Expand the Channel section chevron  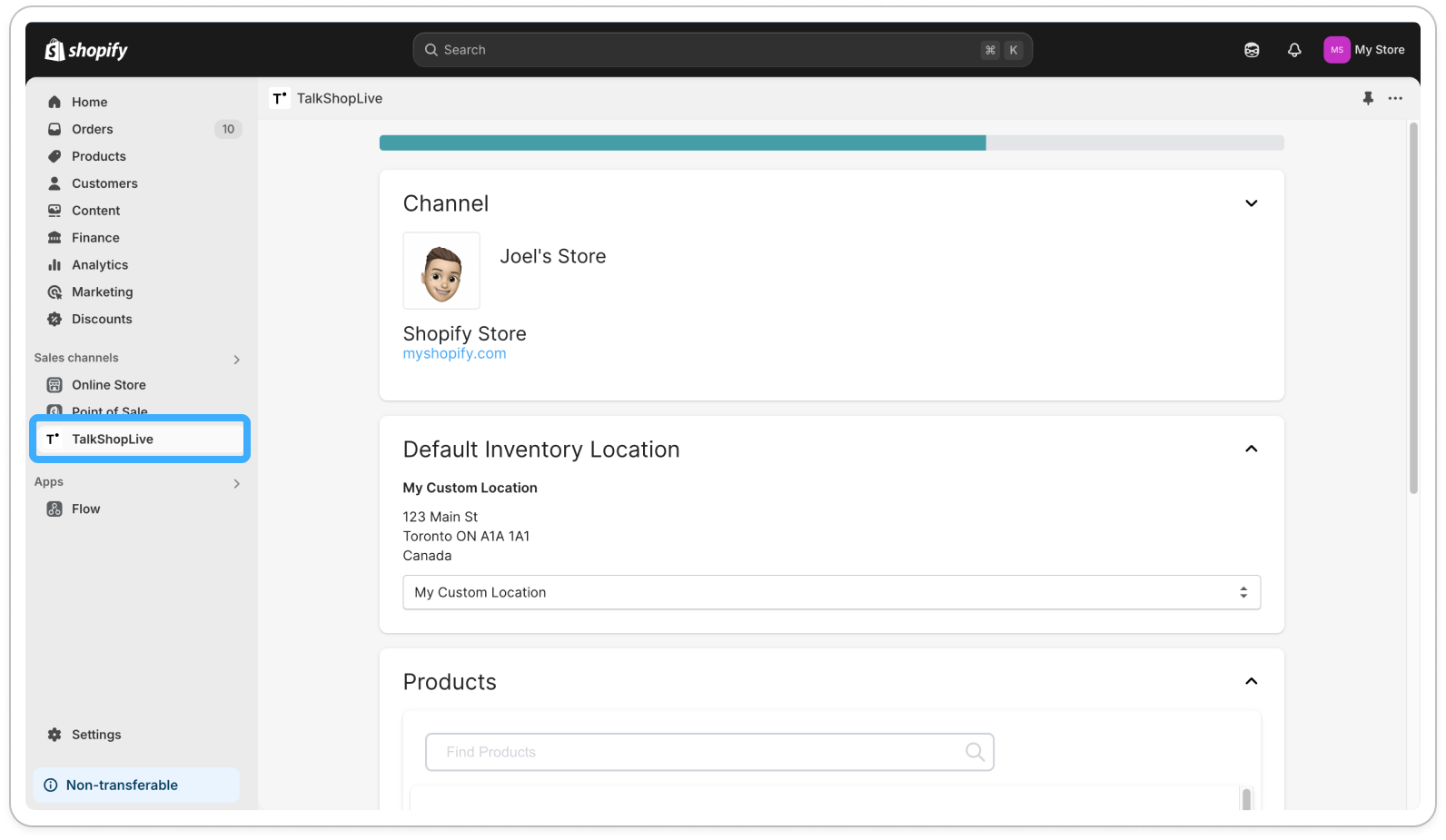1251,203
